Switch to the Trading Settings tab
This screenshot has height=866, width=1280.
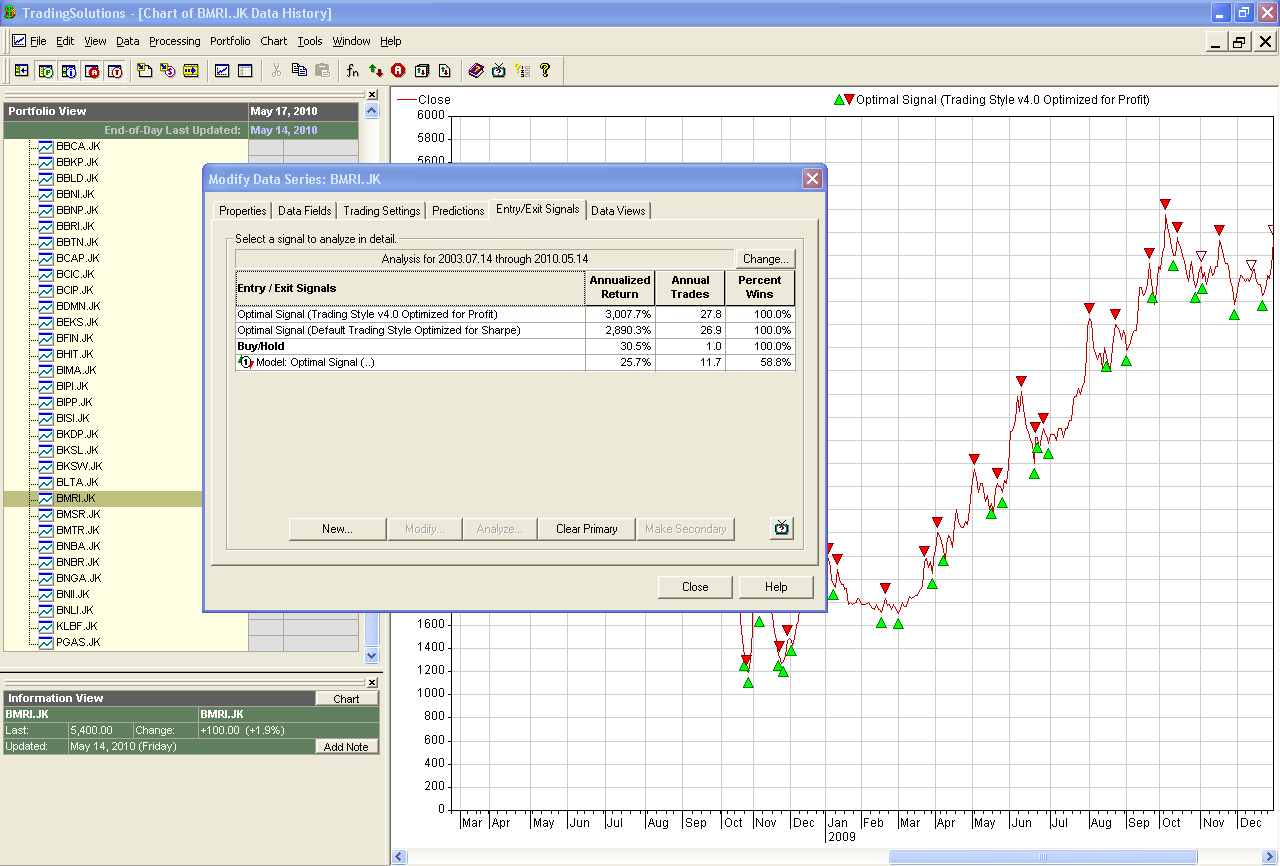(382, 211)
